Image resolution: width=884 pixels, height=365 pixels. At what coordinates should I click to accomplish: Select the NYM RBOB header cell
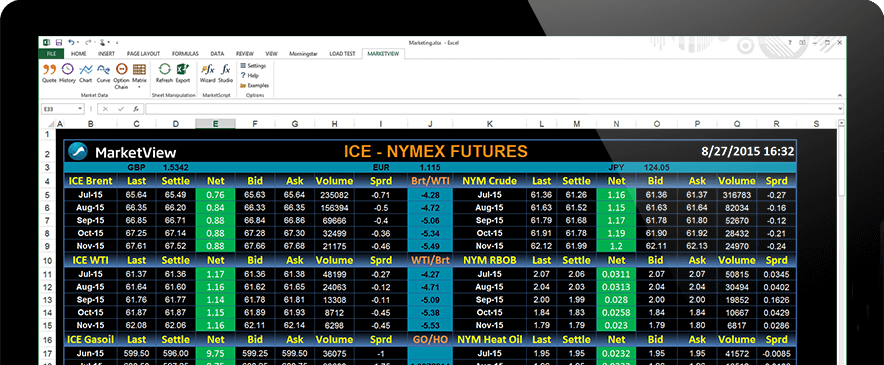pyautogui.click(x=490, y=261)
